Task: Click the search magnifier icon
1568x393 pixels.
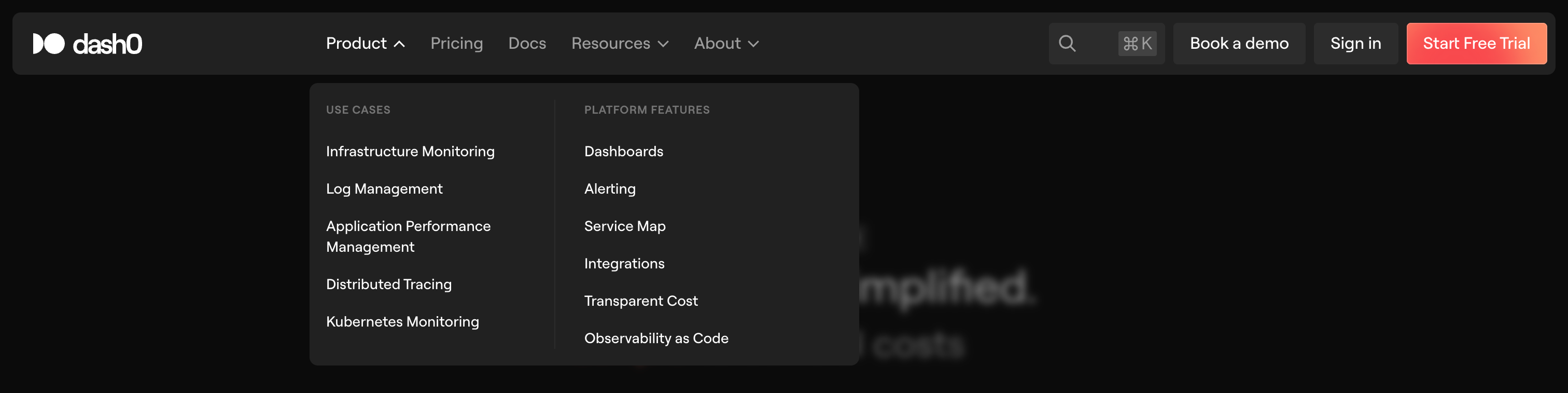Action: pyautogui.click(x=1067, y=44)
